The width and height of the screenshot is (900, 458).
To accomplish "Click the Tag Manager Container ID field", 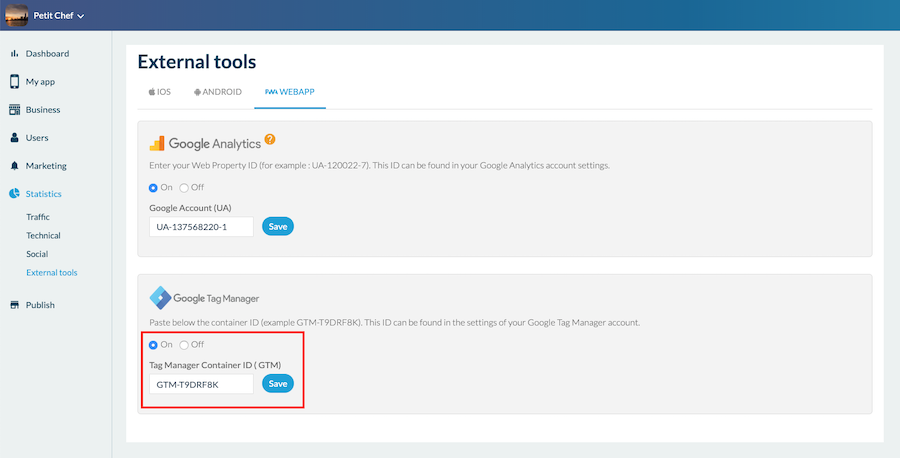I will [x=201, y=384].
